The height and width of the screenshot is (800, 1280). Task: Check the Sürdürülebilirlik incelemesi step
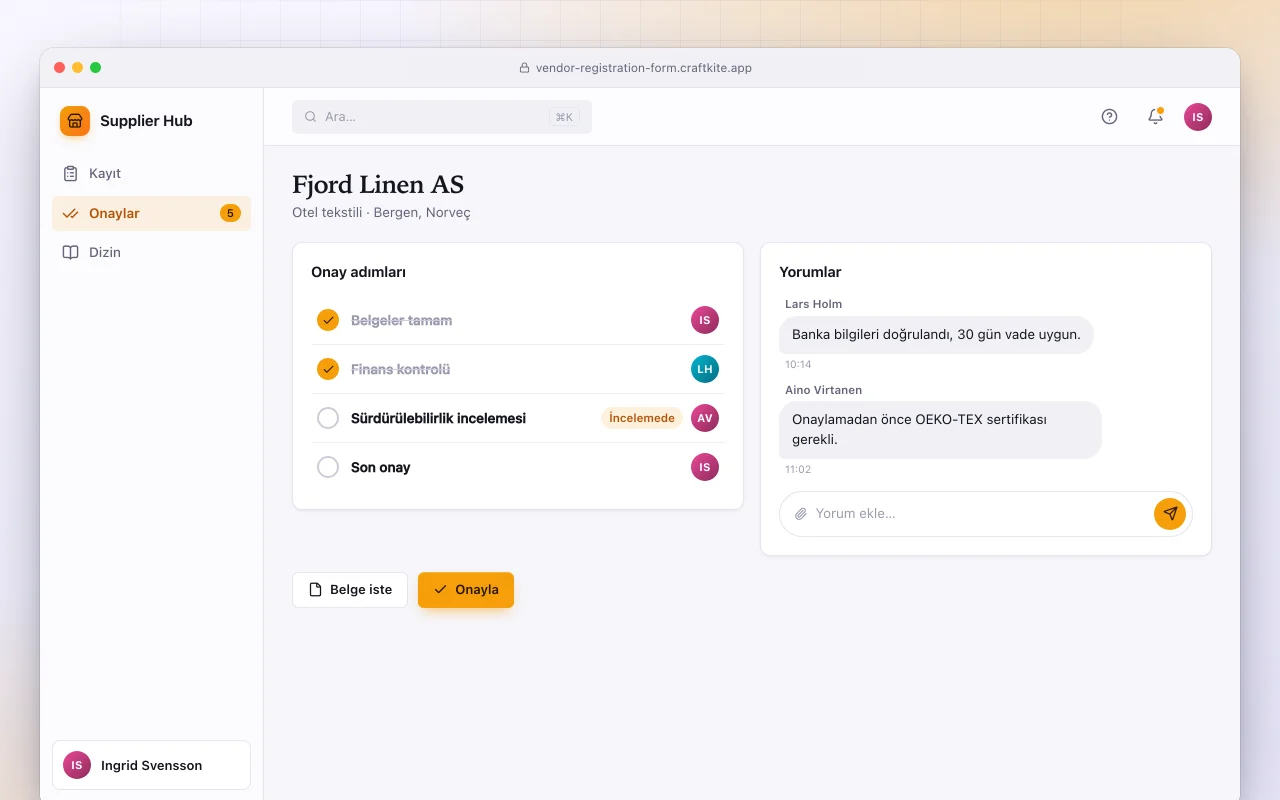pyautogui.click(x=328, y=418)
